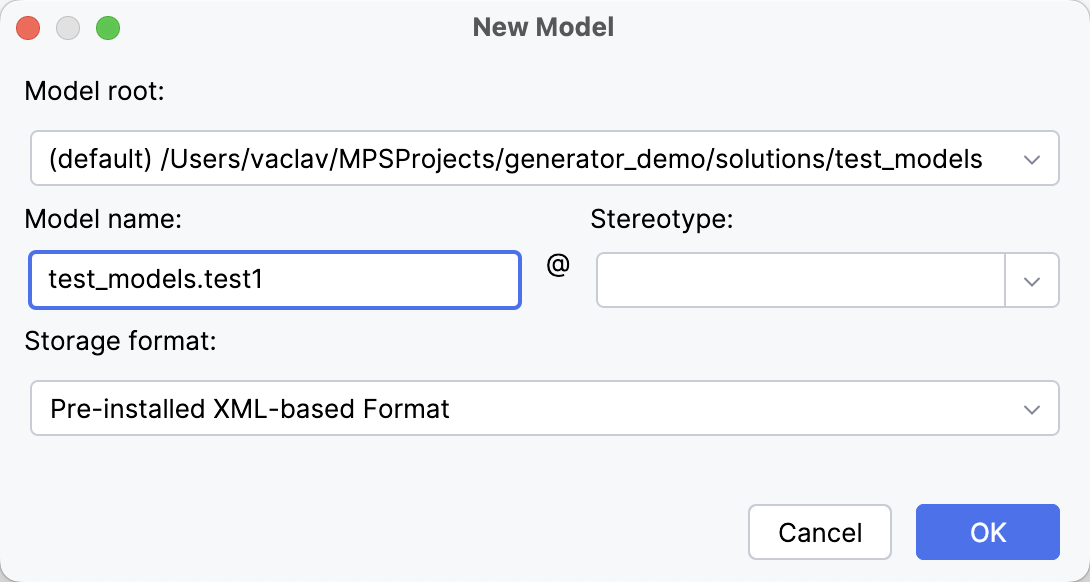Click the "Model root:" label

(x=94, y=92)
